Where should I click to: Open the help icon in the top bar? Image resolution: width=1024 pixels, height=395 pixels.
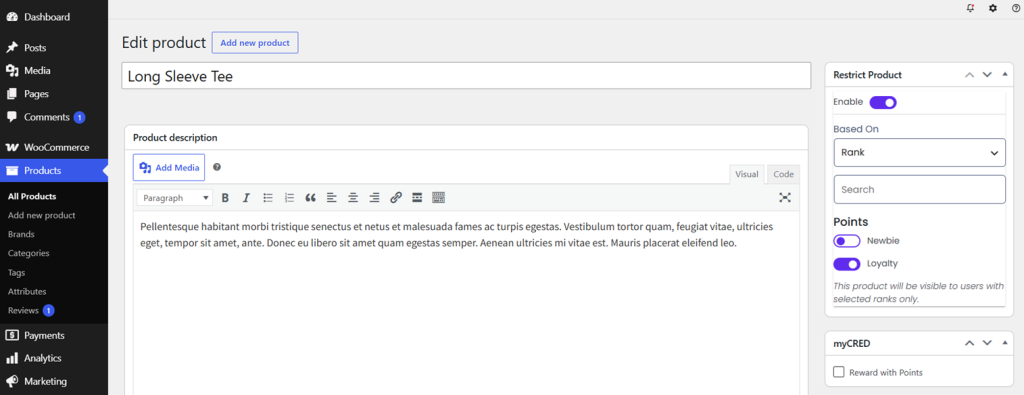1016,8
